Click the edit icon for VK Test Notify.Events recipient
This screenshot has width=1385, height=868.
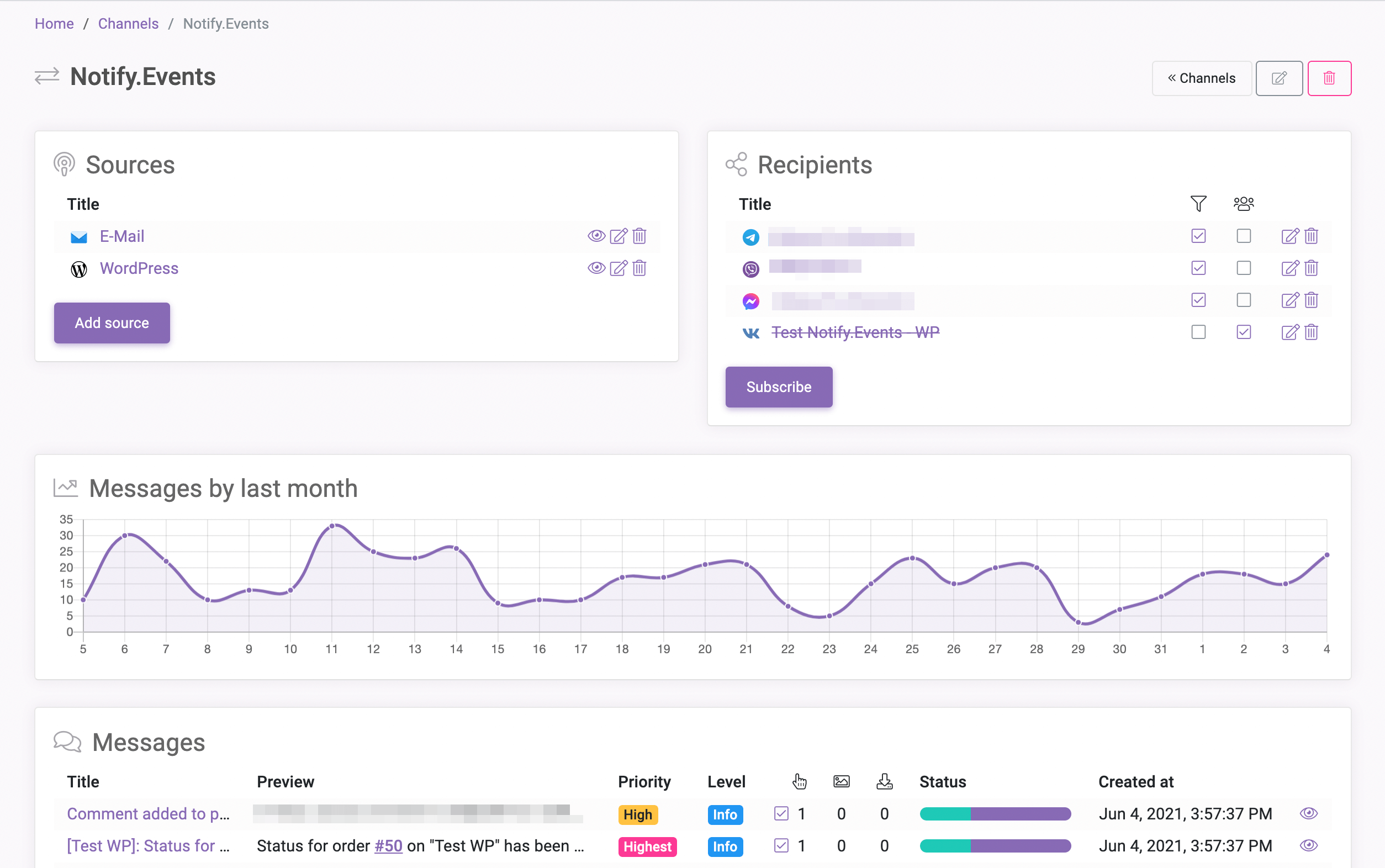click(1289, 331)
